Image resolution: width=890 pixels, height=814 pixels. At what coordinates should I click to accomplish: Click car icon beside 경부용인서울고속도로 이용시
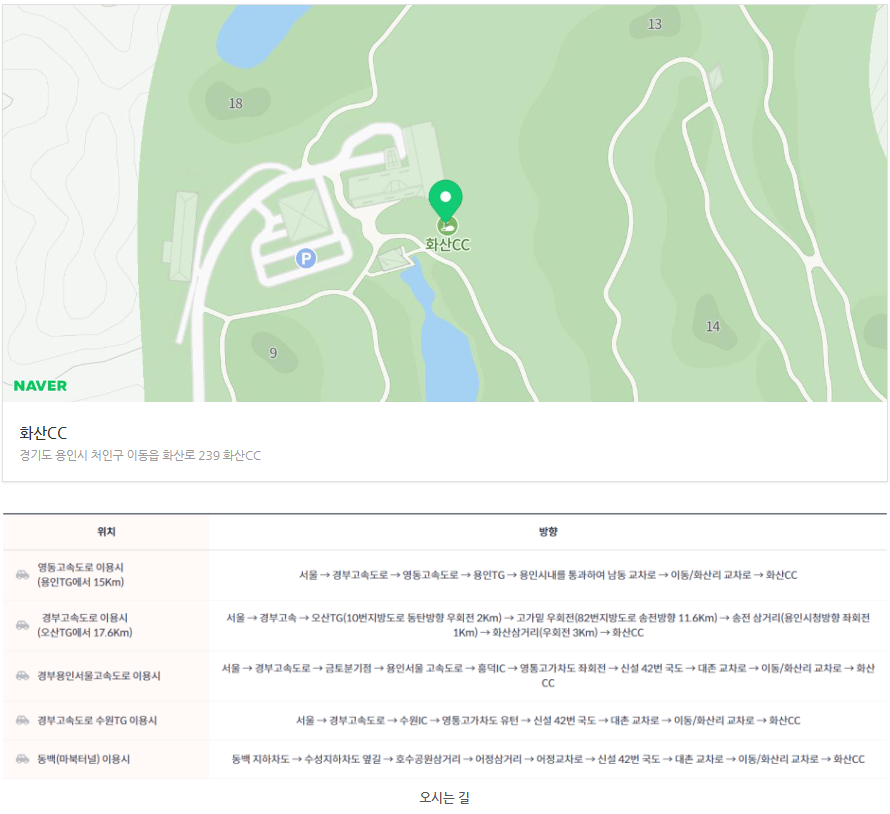coord(22,676)
